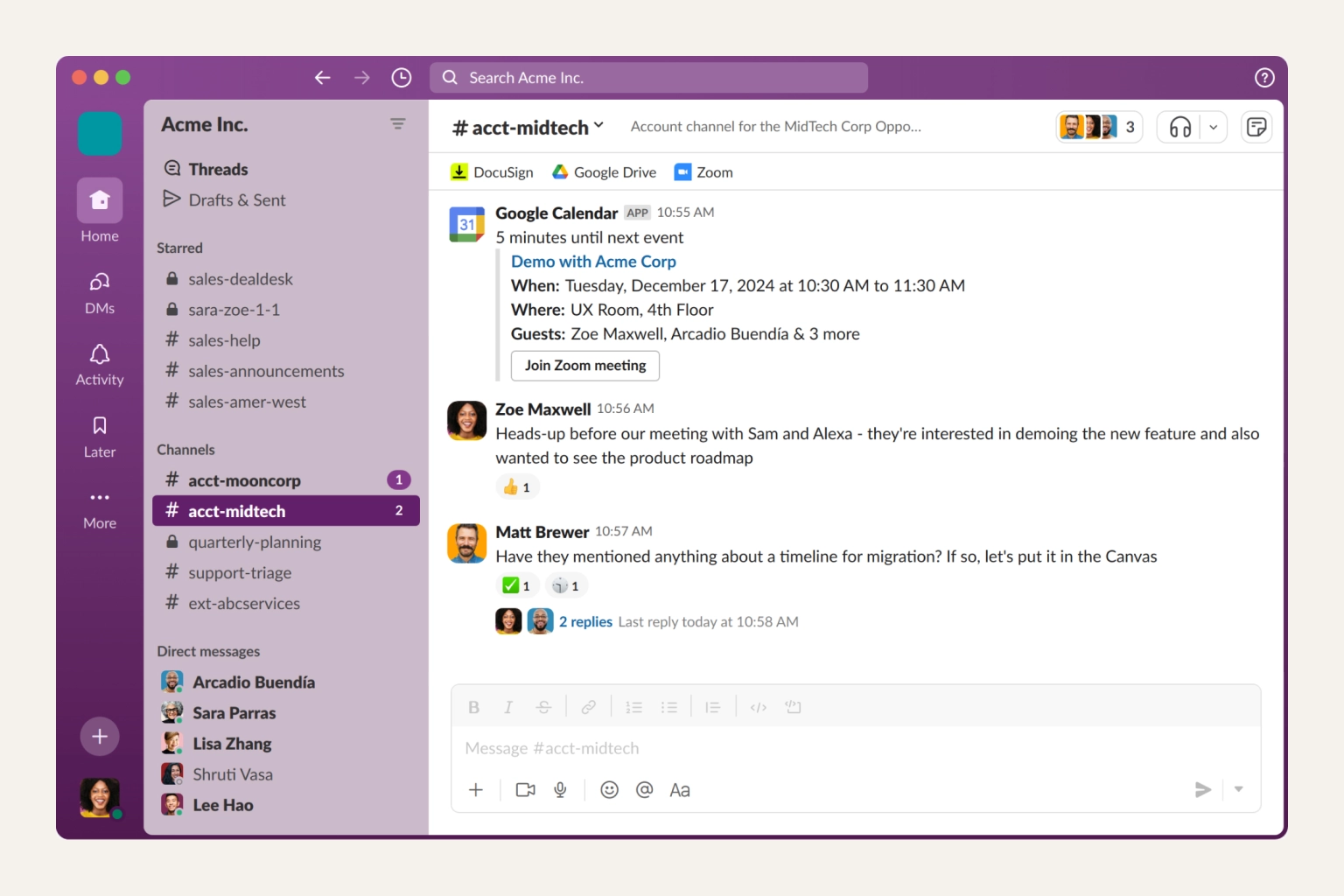The image size is (1344, 896).
Task: Open direct message with Lisa Zhang
Action: [286, 744]
